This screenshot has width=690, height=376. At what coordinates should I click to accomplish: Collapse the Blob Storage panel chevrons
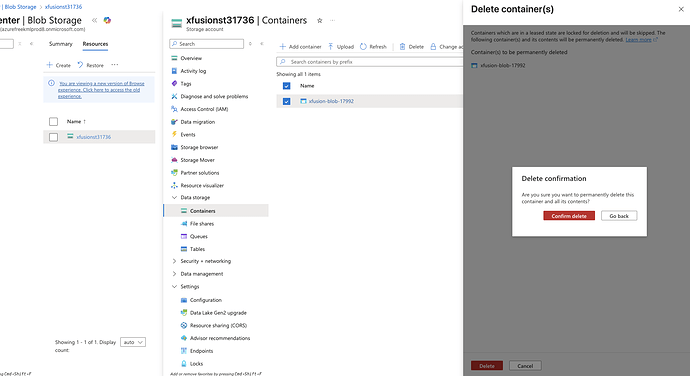(94, 20)
